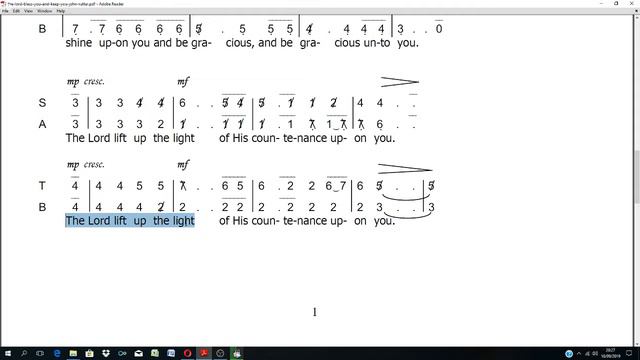Open the Help menu
Screen dimensions: 640x360
pyautogui.click(x=60, y=11)
